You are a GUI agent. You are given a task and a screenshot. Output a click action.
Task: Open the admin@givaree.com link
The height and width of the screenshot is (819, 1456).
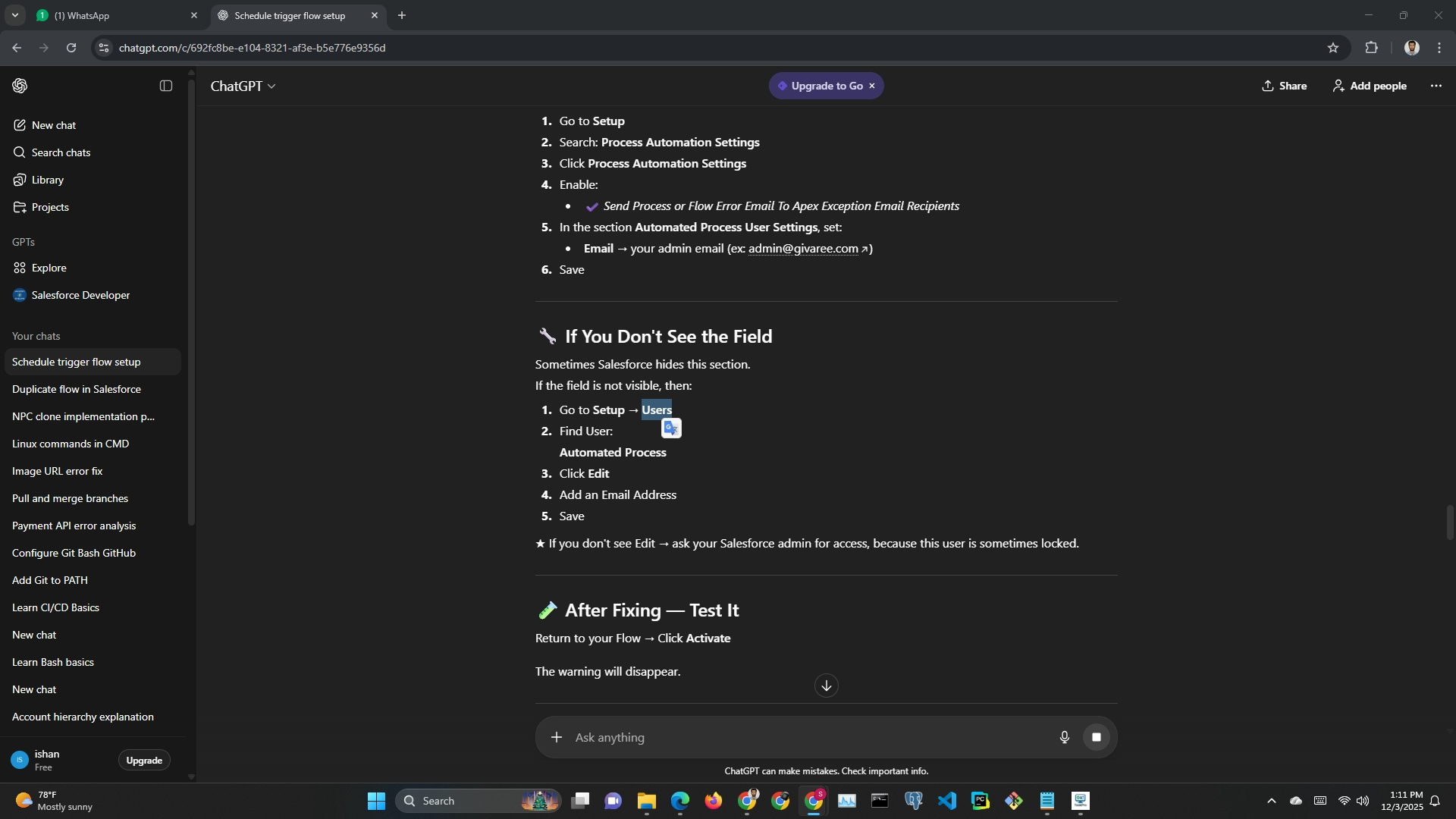click(x=803, y=249)
